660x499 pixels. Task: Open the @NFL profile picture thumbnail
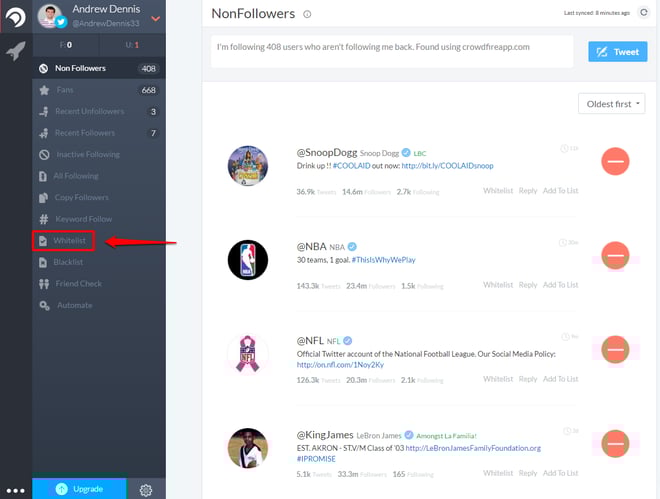coord(248,353)
